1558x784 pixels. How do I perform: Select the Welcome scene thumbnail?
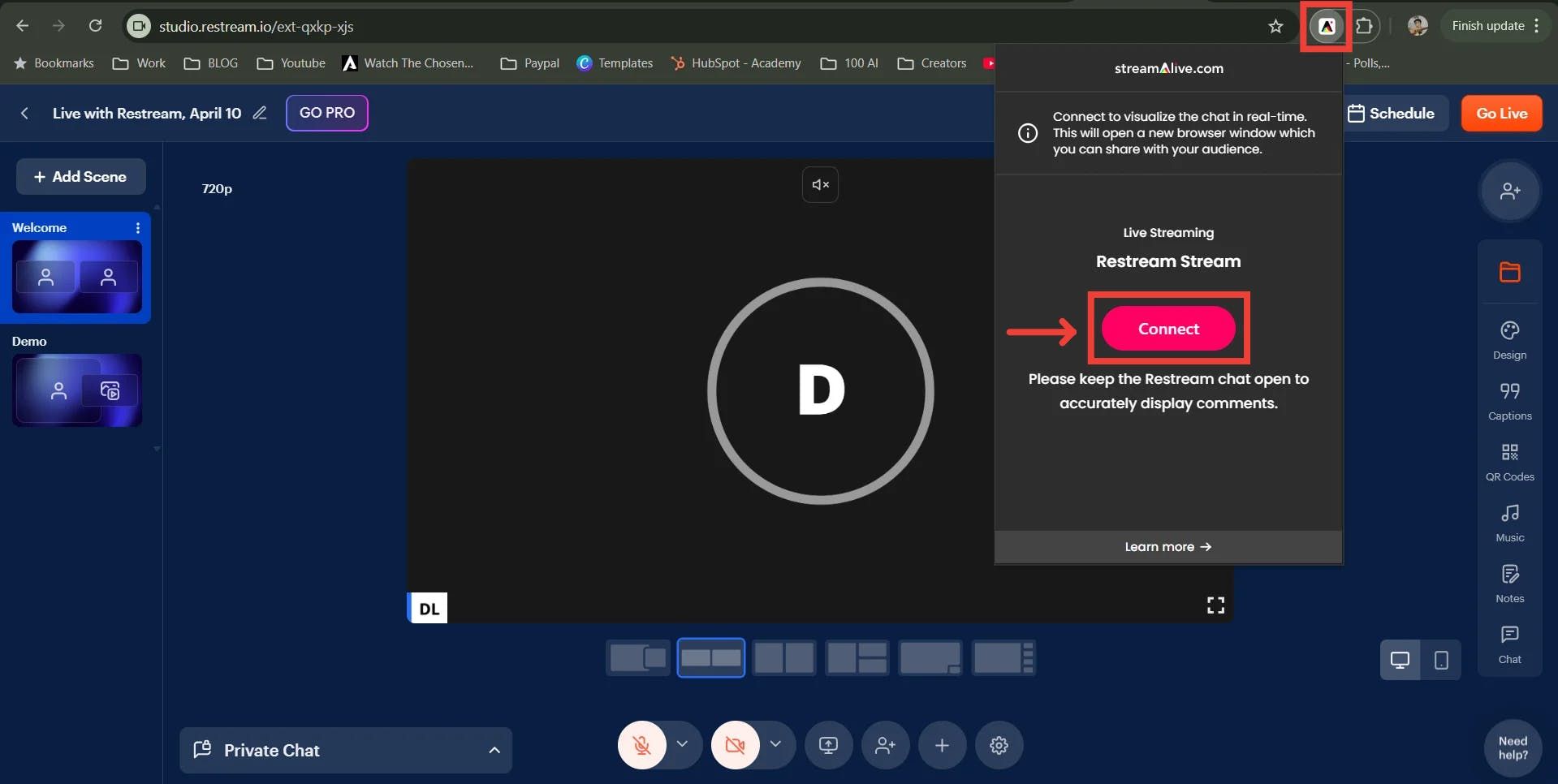77,277
